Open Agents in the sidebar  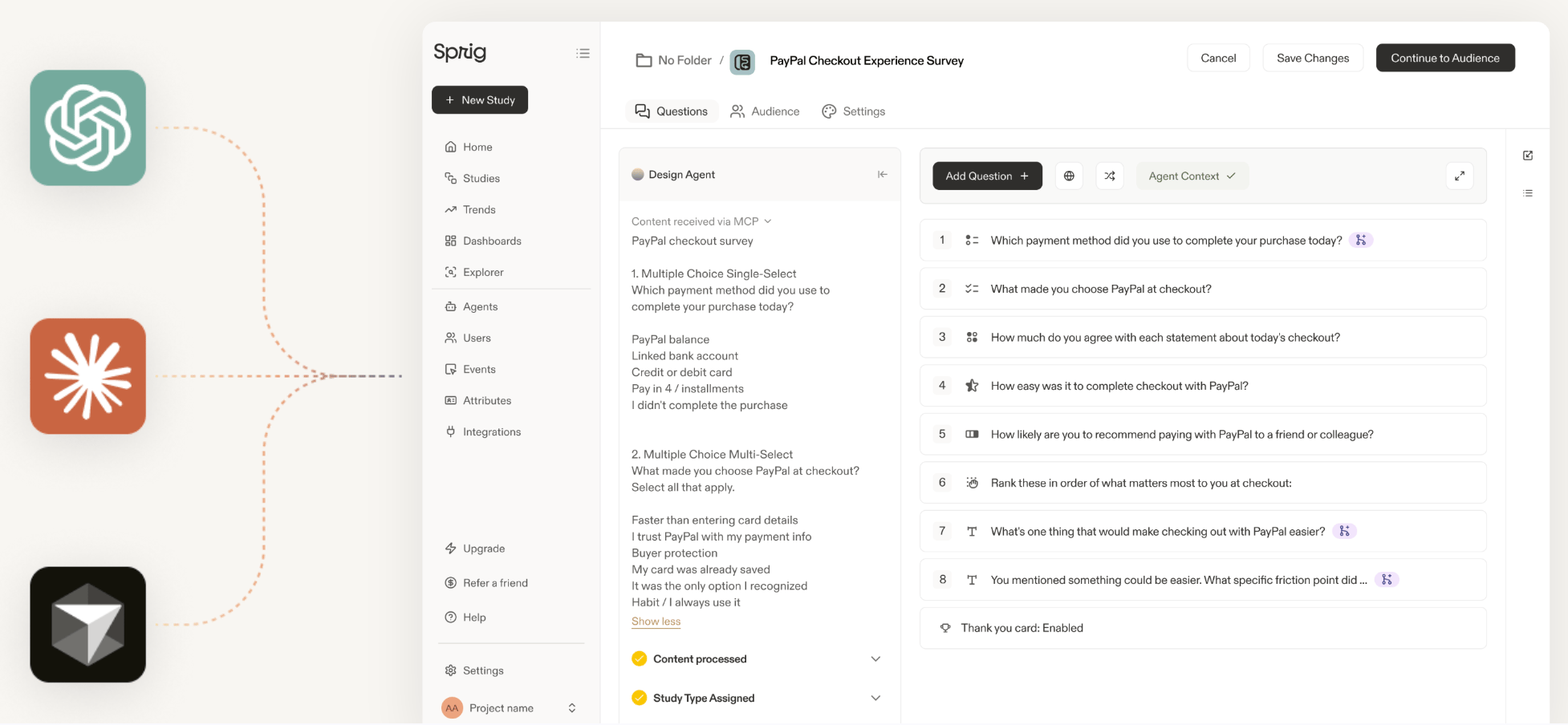472,306
